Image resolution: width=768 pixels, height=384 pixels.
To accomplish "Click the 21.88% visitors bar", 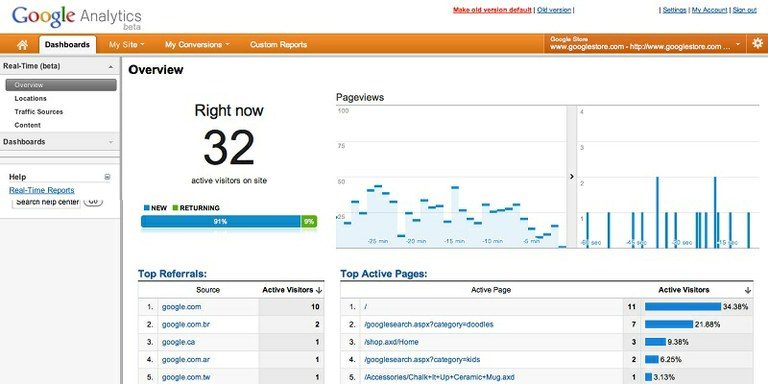I will (x=669, y=324).
